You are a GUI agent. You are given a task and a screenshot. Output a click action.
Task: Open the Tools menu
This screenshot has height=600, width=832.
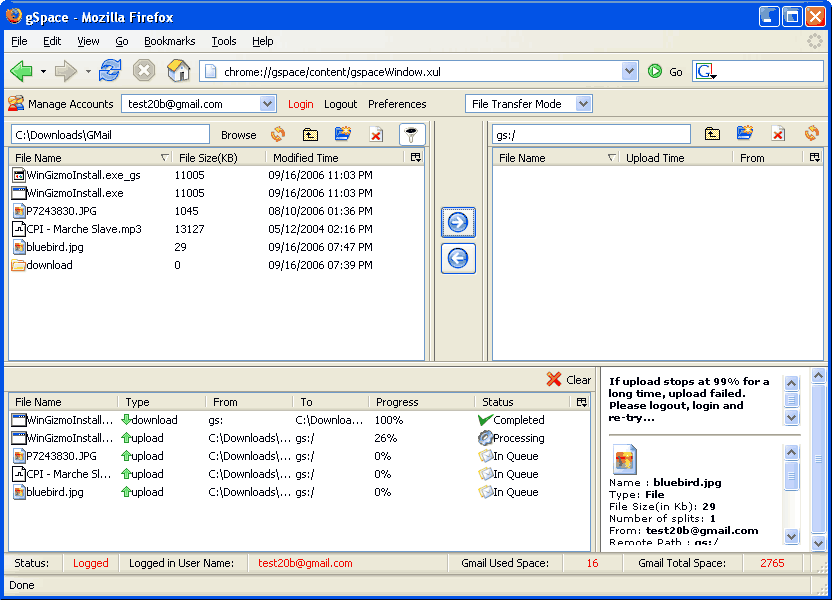[224, 41]
